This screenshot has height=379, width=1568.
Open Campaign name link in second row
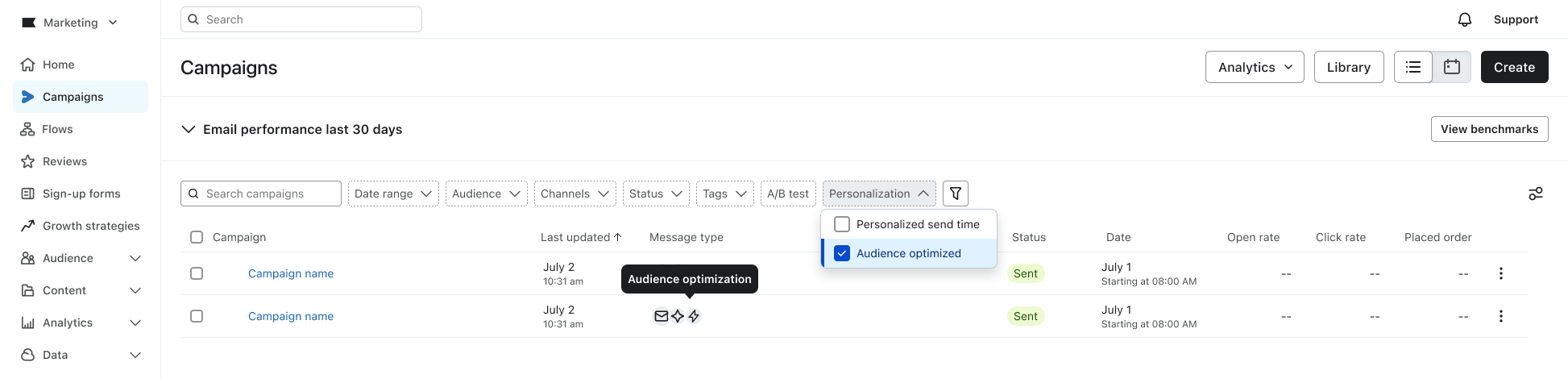tap(291, 316)
